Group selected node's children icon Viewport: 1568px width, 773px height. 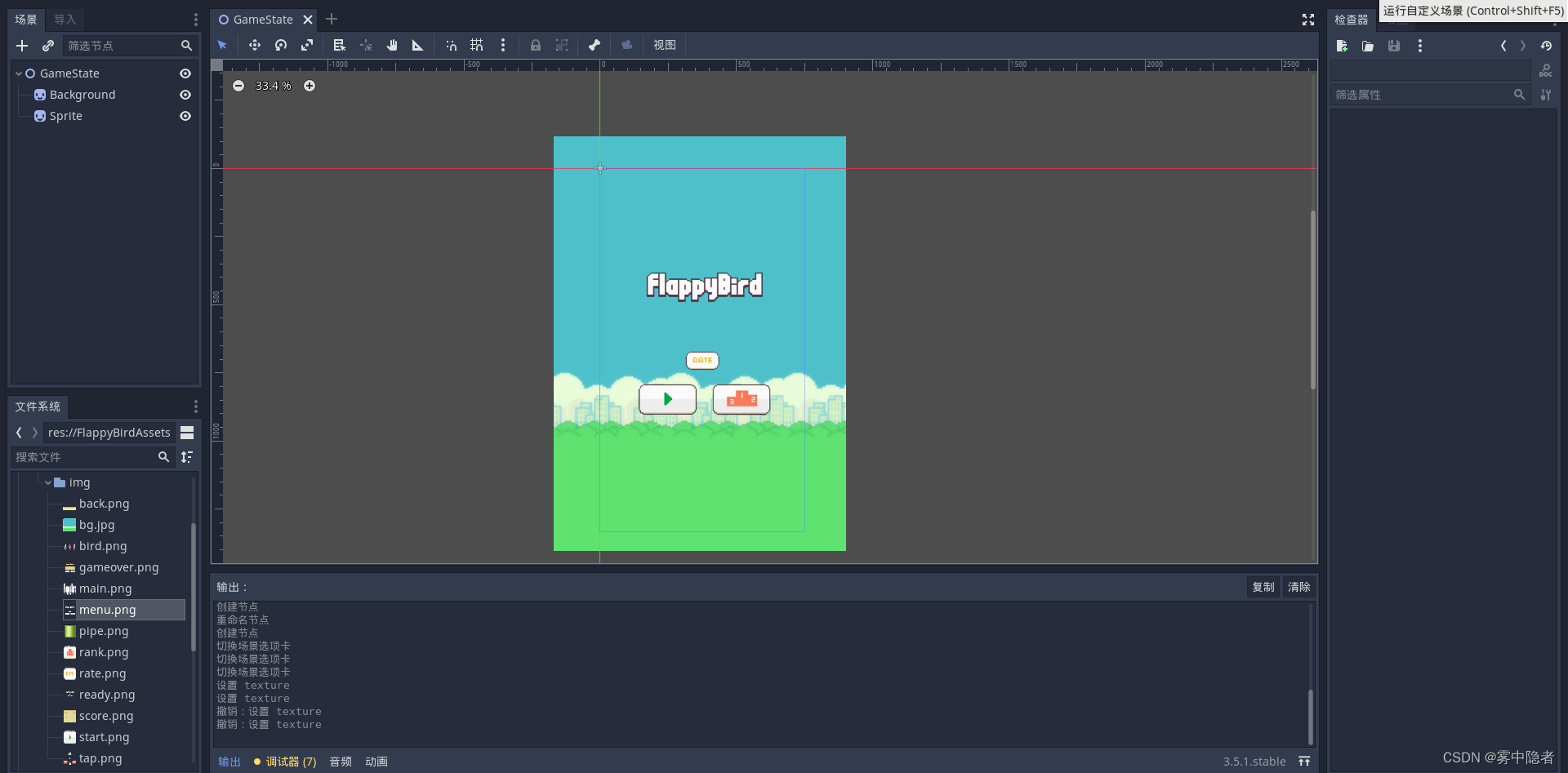tap(562, 46)
